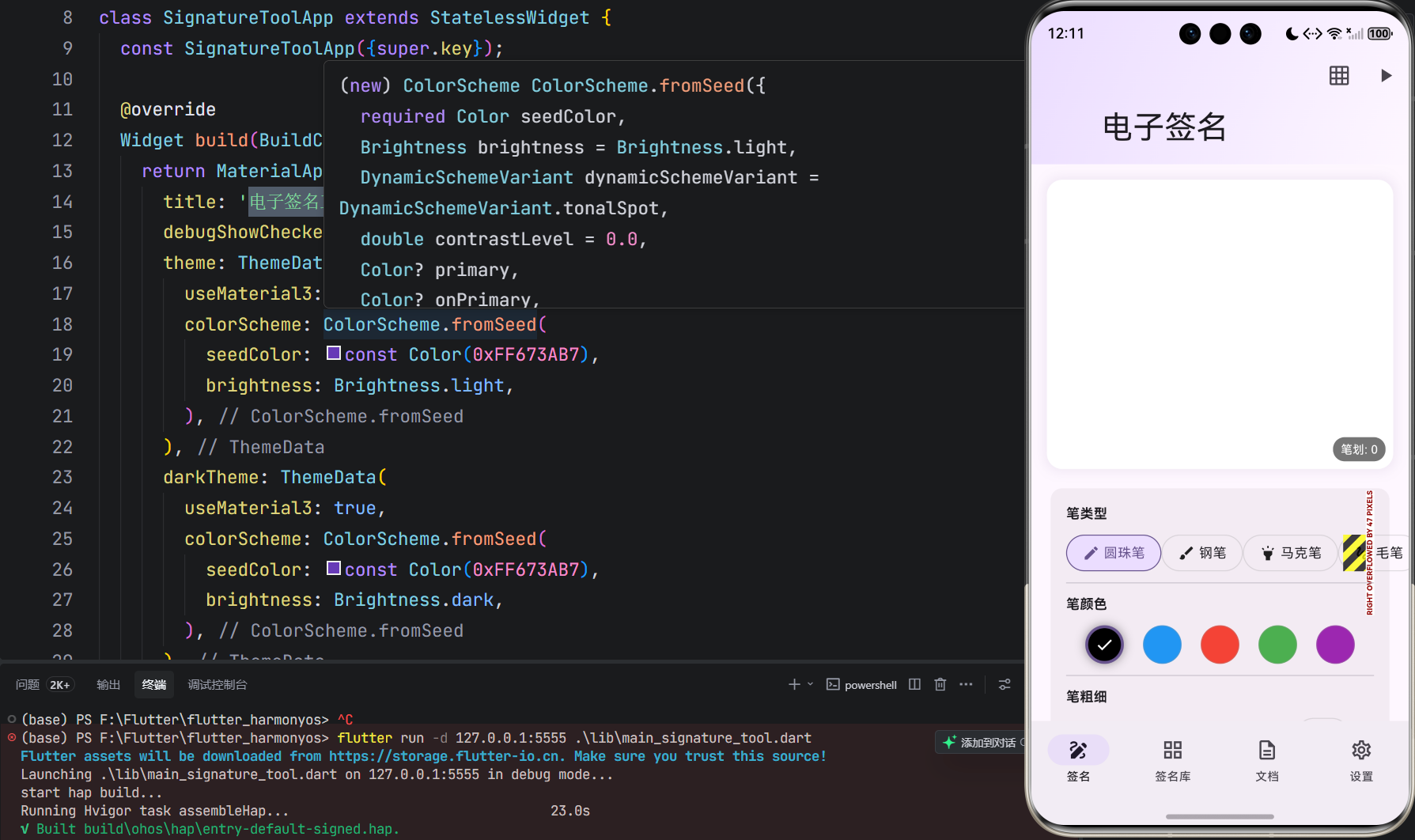Click the color swatch preview on line 19
Screen dimensions: 1415x840
(334, 354)
